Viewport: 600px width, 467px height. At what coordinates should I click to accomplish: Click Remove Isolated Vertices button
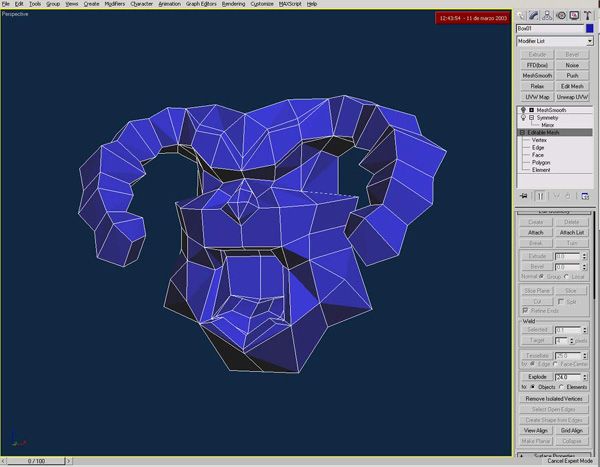pos(554,399)
